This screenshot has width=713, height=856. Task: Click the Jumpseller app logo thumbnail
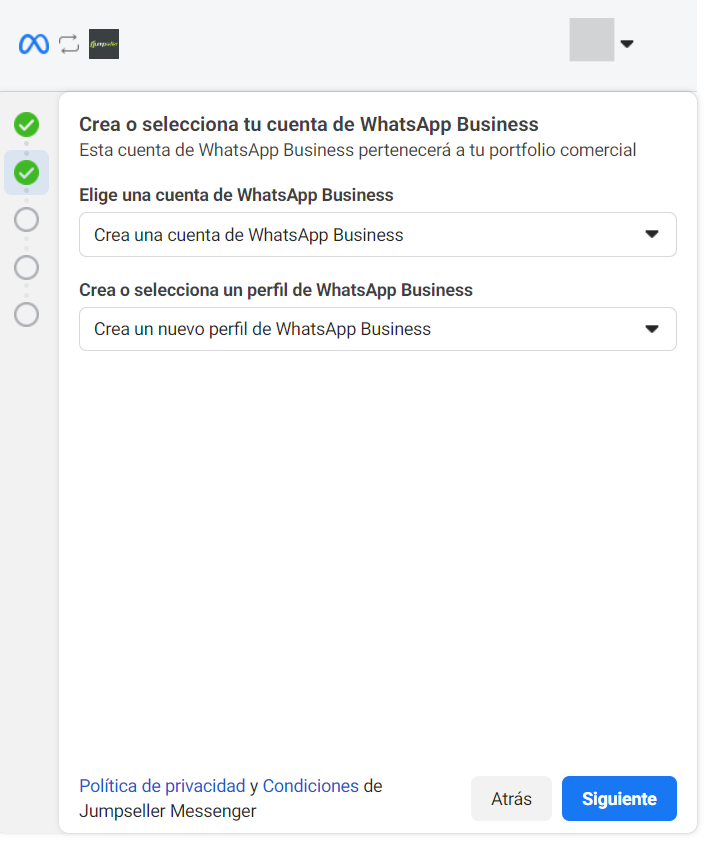[x=104, y=44]
